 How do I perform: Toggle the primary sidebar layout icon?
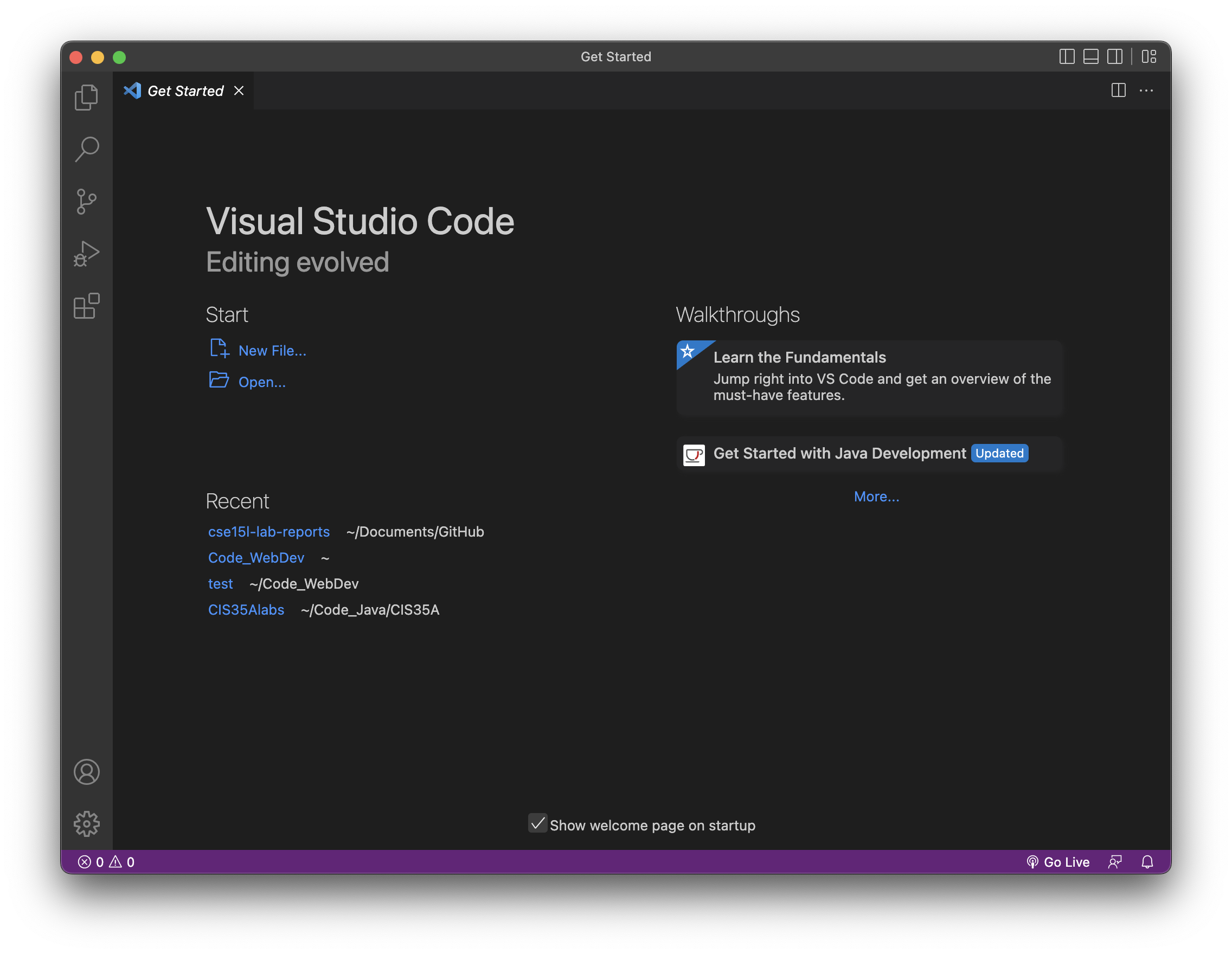pyautogui.click(x=1067, y=56)
